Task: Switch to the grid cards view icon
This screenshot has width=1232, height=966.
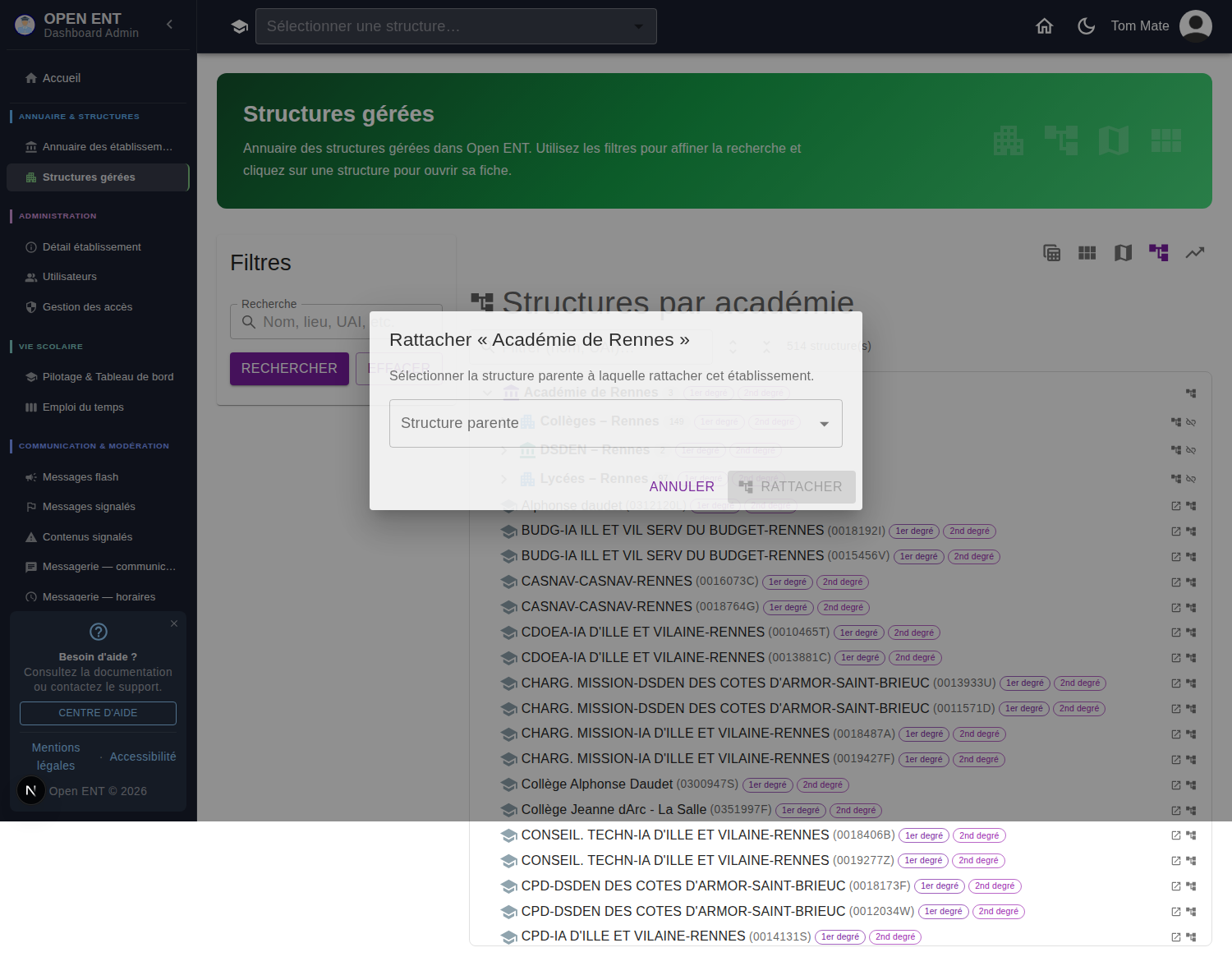Action: (1087, 253)
